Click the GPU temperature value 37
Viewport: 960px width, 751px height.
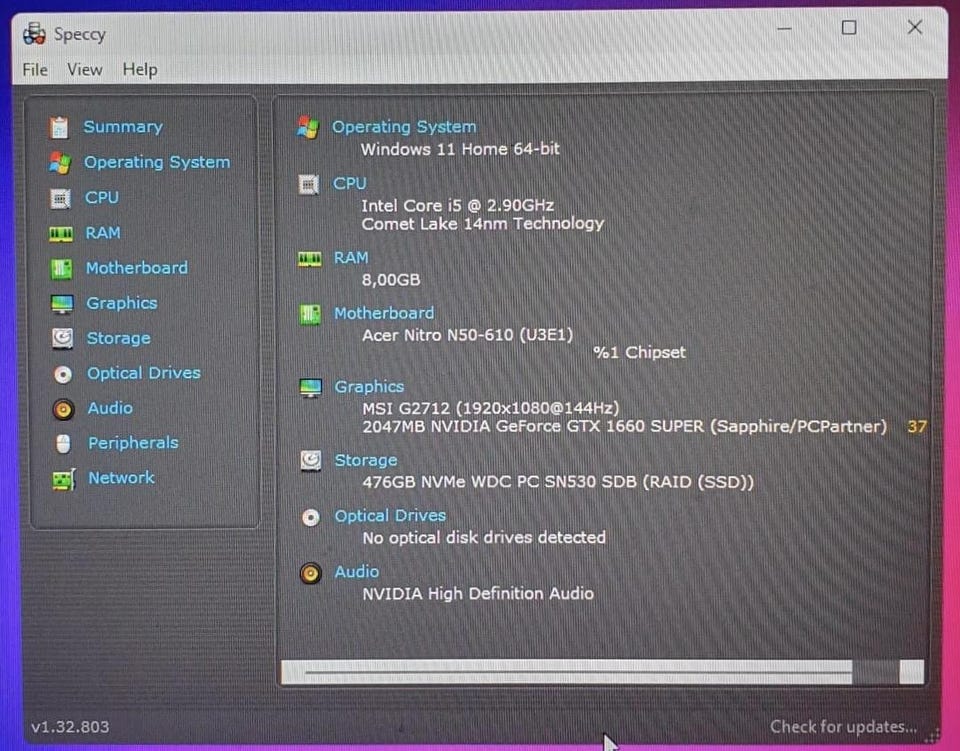tap(917, 427)
